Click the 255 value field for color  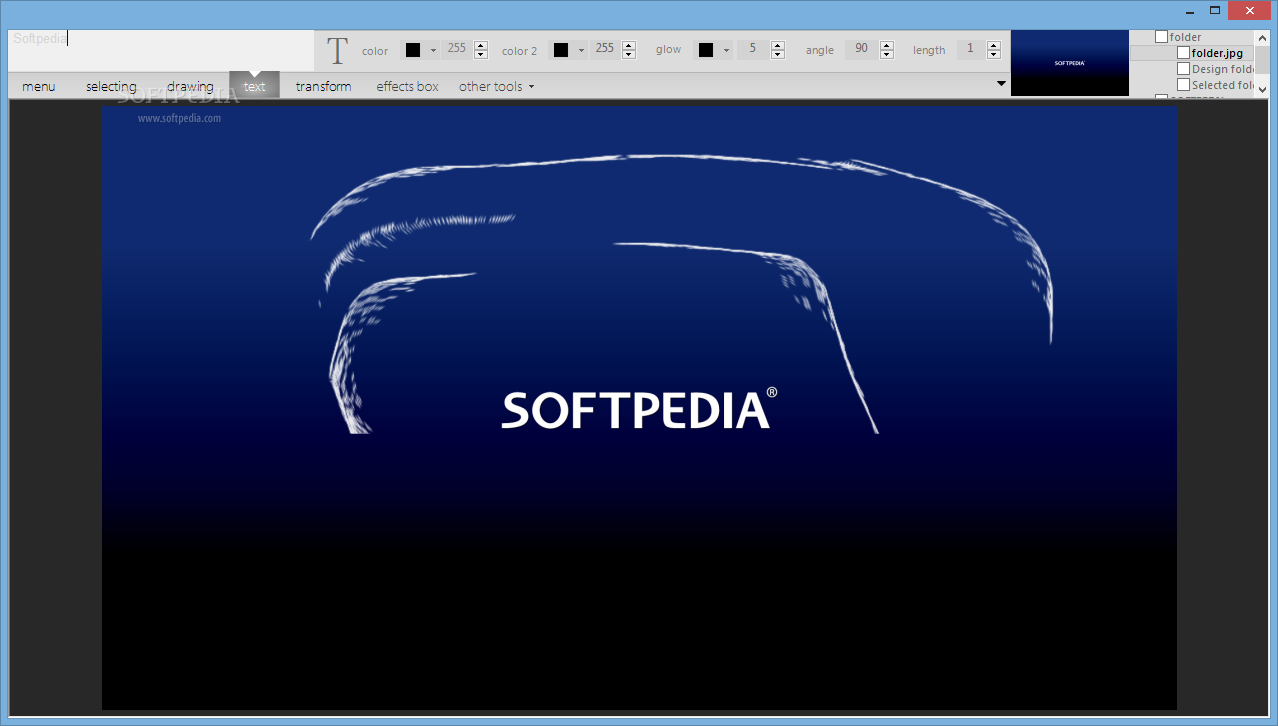pos(457,49)
